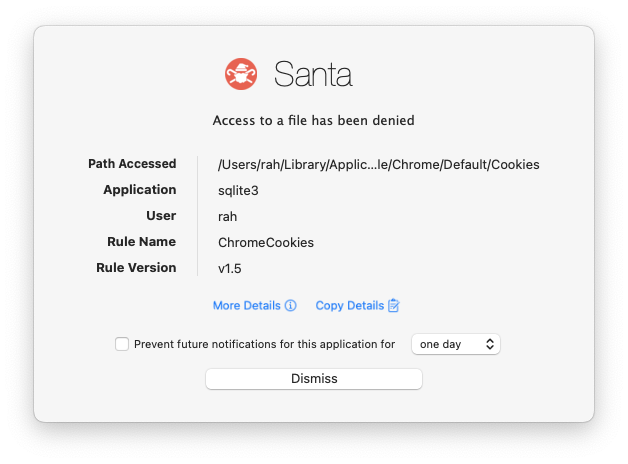The width and height of the screenshot is (628, 464).
Task: Click the Santa title text
Action: [x=313, y=75]
